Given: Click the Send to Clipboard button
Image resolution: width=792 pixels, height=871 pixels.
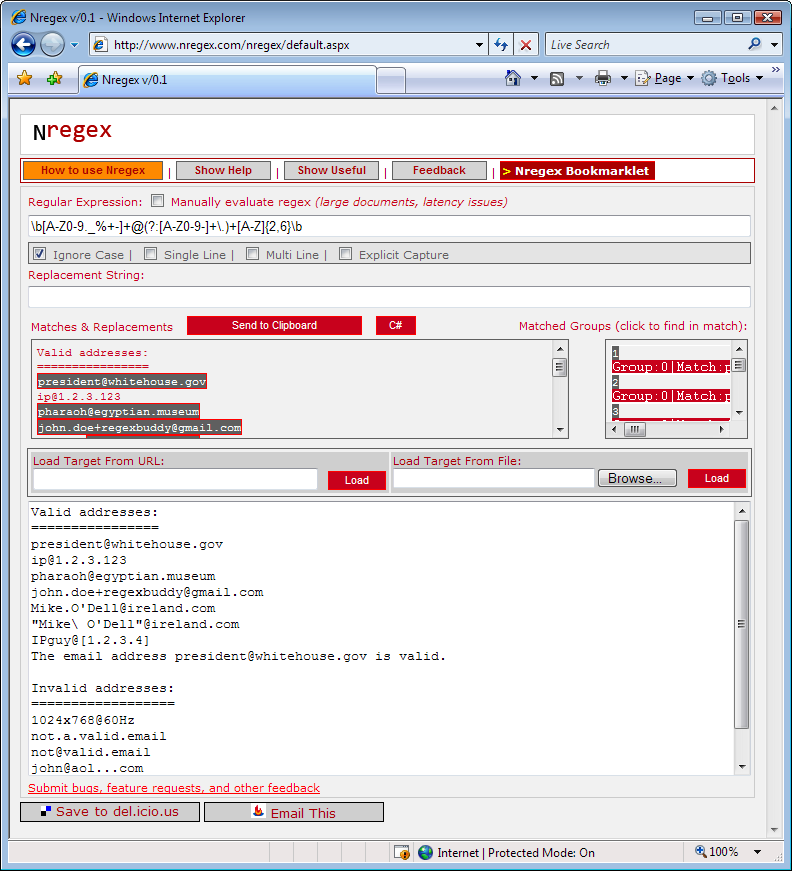Looking at the screenshot, I should click(x=274, y=326).
